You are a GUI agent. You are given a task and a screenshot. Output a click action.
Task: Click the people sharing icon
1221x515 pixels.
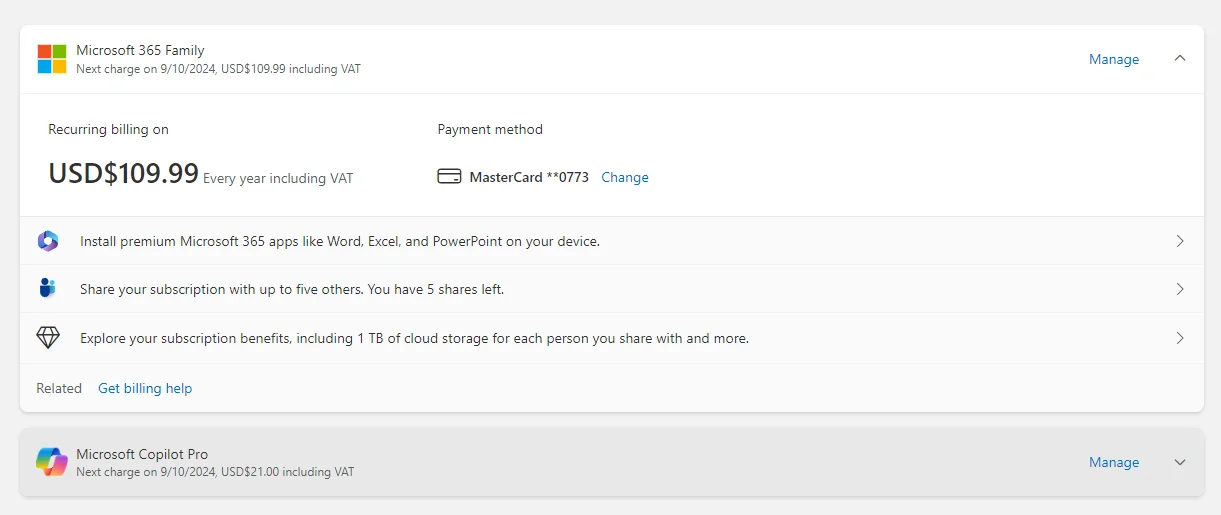point(48,289)
